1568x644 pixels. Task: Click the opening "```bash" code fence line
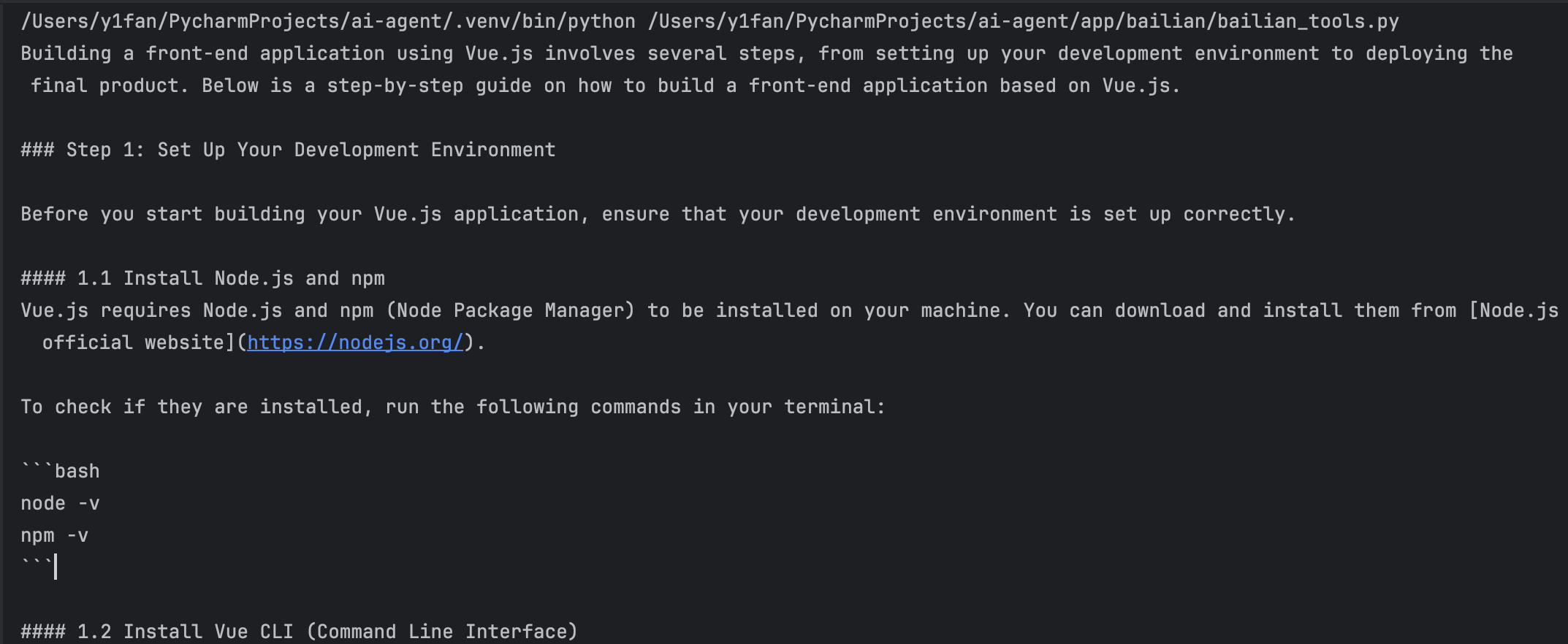(60, 471)
